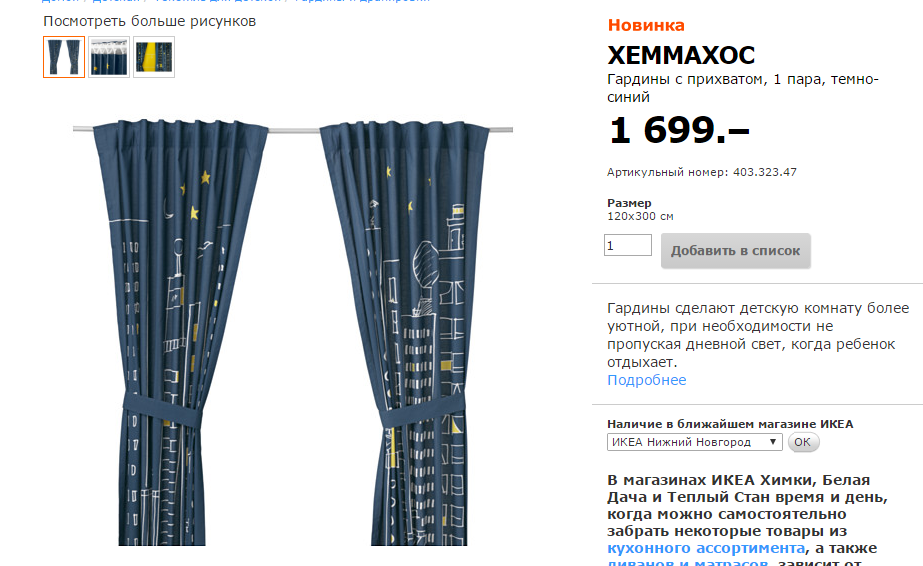Click the orange Новинка label

coord(646,25)
